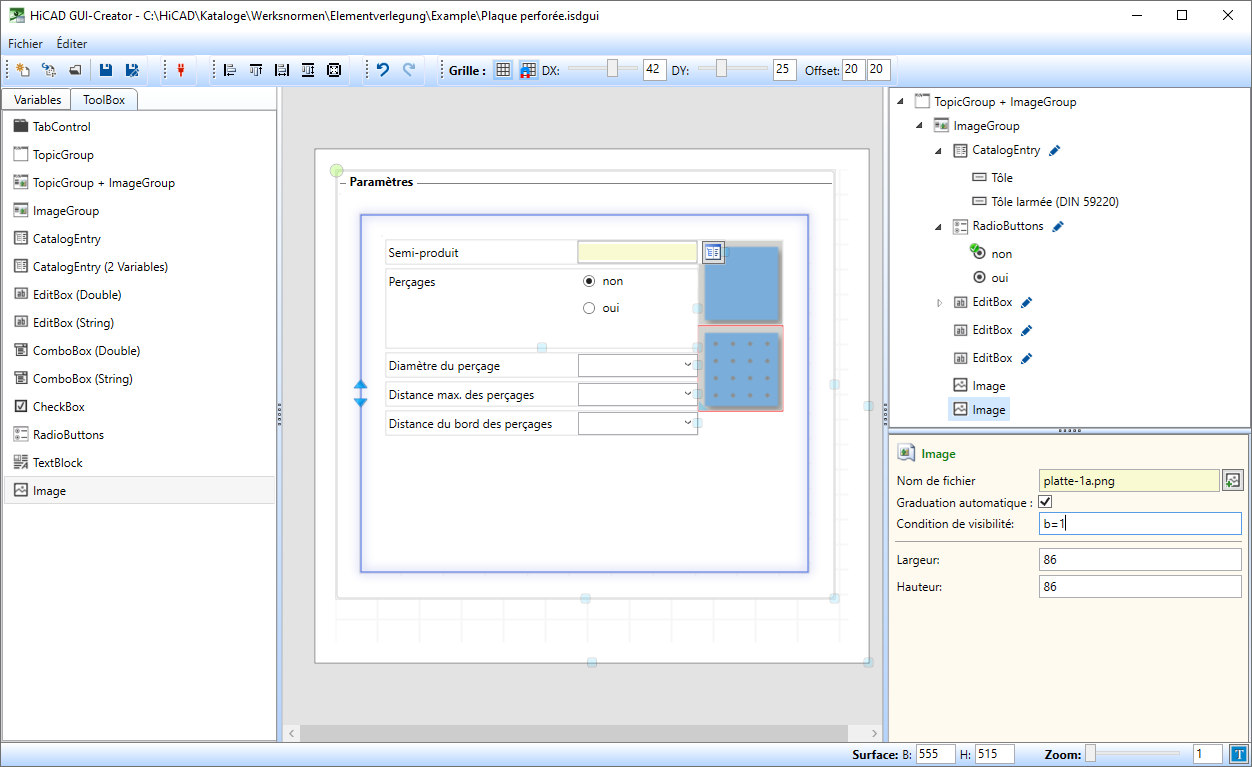Switch to the Variables tab
Viewport: 1252px width, 767px height.
click(37, 100)
